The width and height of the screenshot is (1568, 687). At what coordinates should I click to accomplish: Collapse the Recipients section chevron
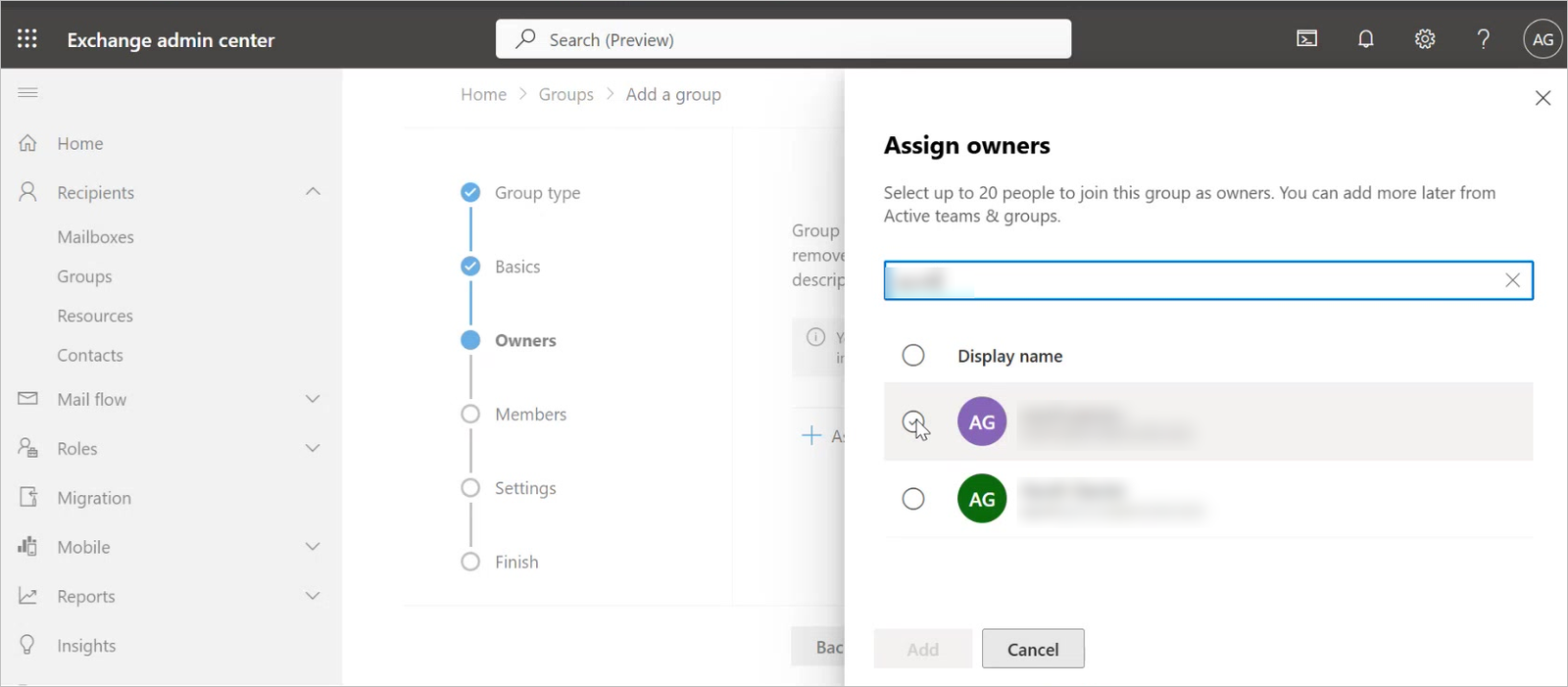pyautogui.click(x=313, y=191)
